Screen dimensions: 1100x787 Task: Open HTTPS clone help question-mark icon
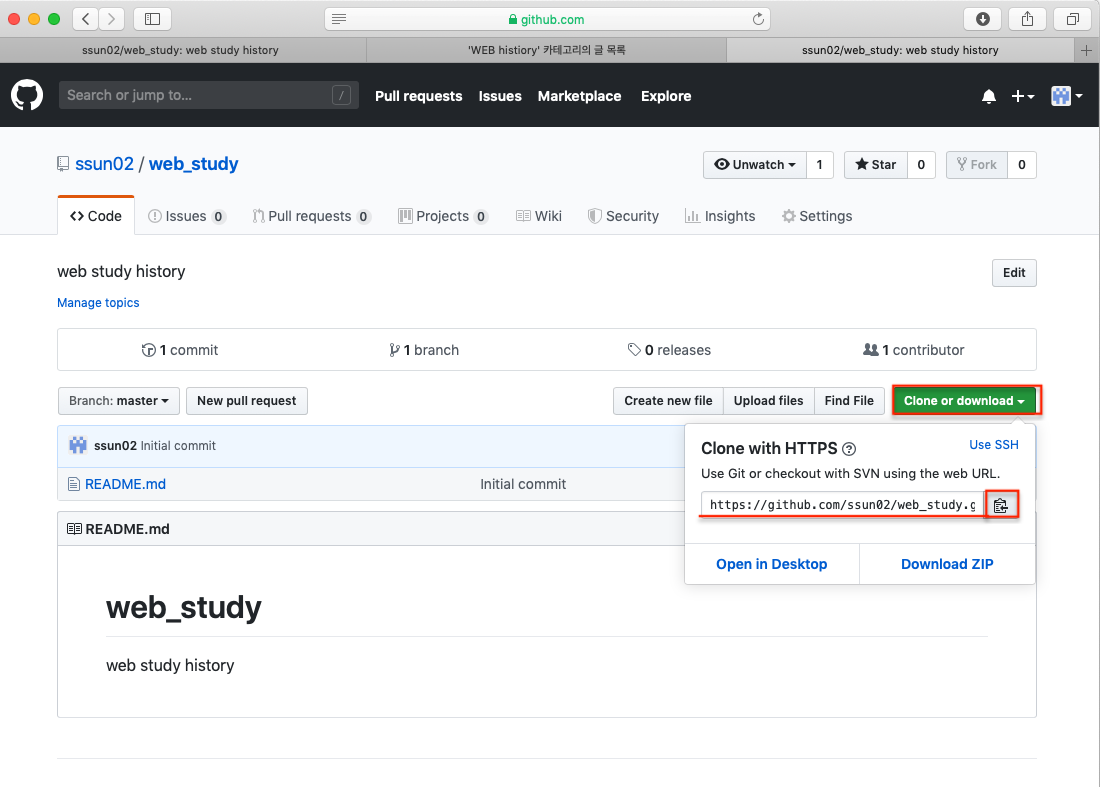[849, 449]
